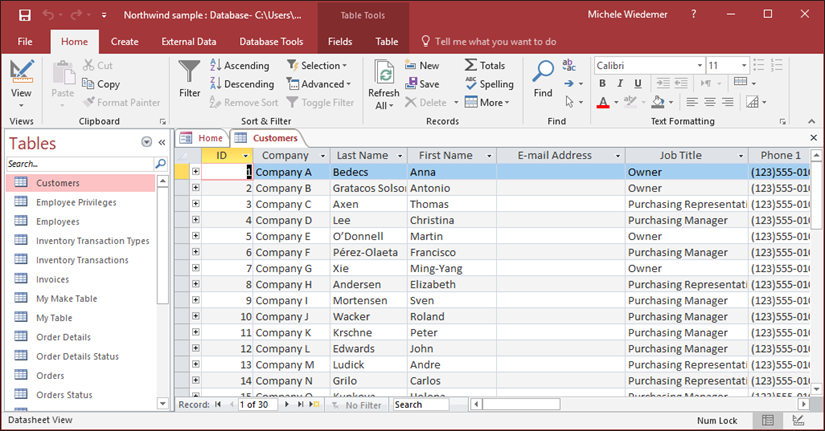Click the Tables pane Search field
This screenshot has width=825, height=431.
click(x=79, y=164)
